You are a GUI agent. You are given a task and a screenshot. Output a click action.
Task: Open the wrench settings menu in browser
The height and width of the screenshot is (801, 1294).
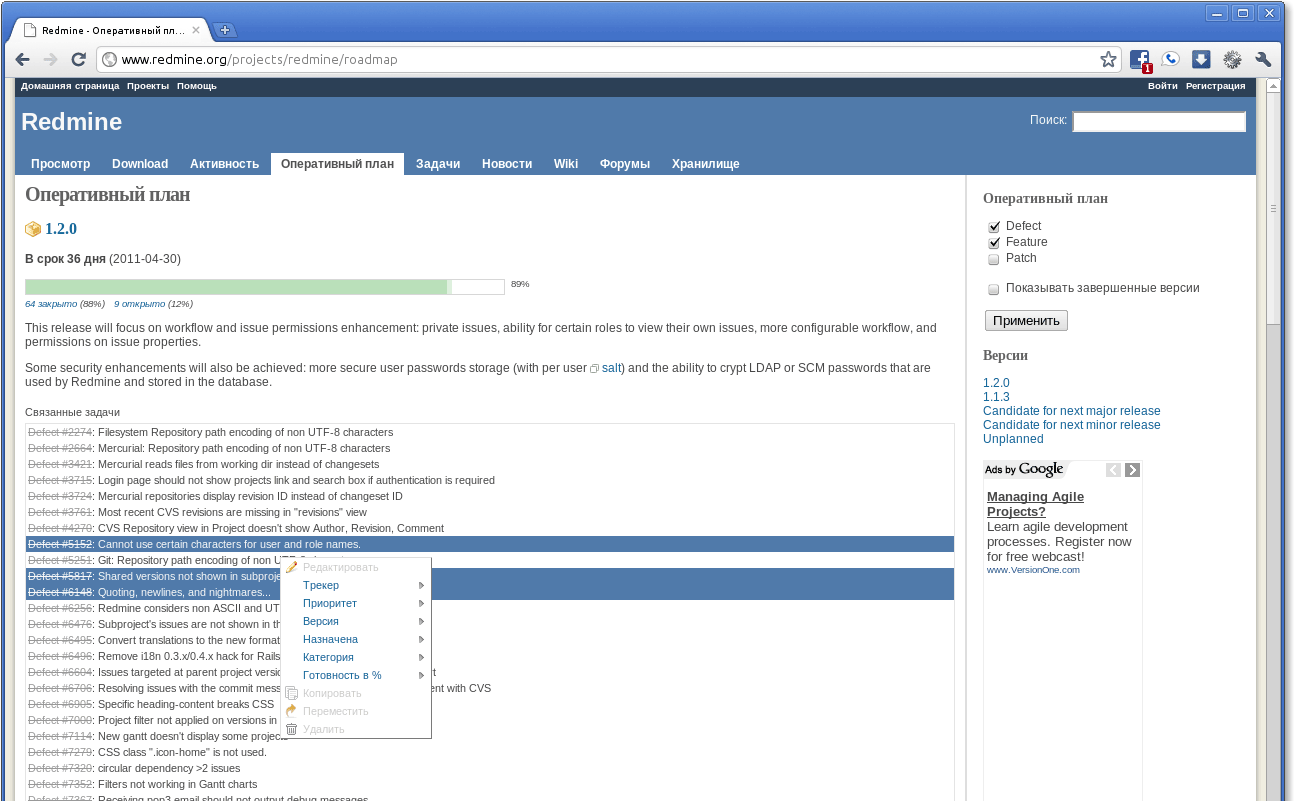[1263, 60]
